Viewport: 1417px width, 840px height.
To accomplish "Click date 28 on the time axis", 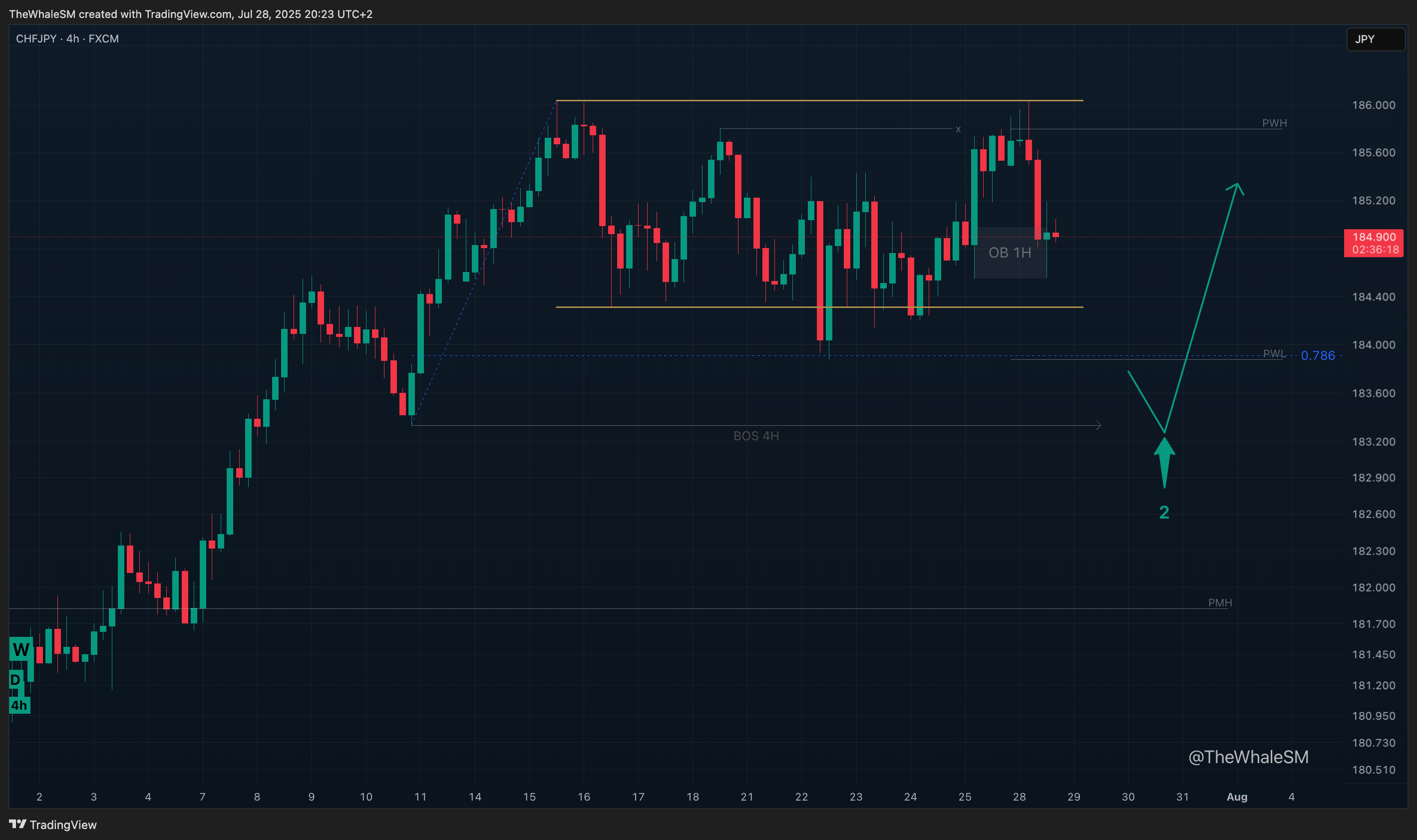I will 1019,797.
